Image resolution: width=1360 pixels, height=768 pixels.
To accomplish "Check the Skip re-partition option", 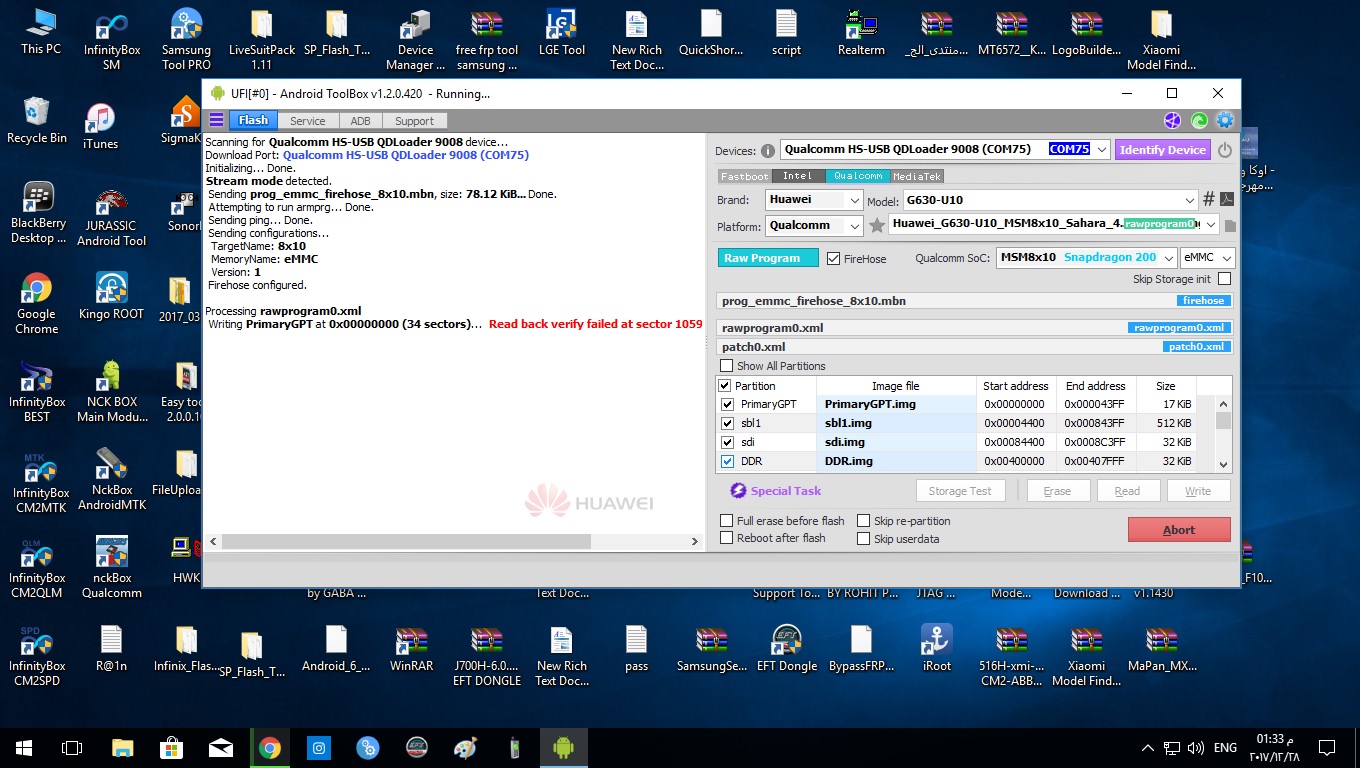I will [864, 521].
